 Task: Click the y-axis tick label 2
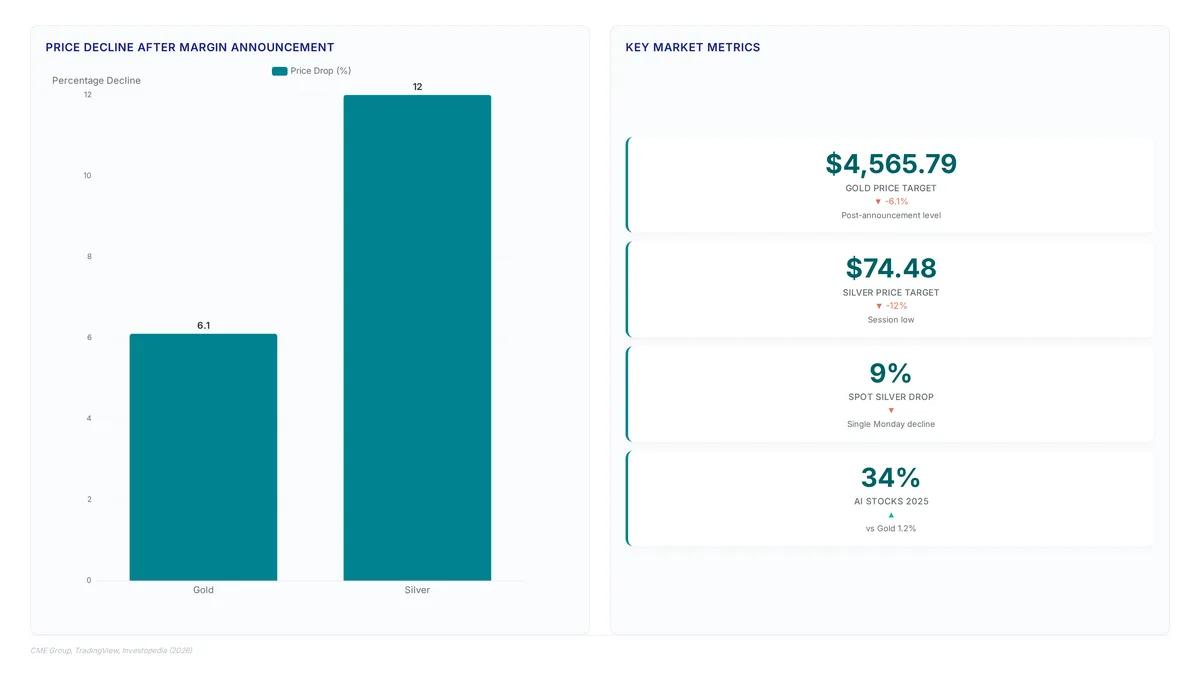tap(88, 499)
